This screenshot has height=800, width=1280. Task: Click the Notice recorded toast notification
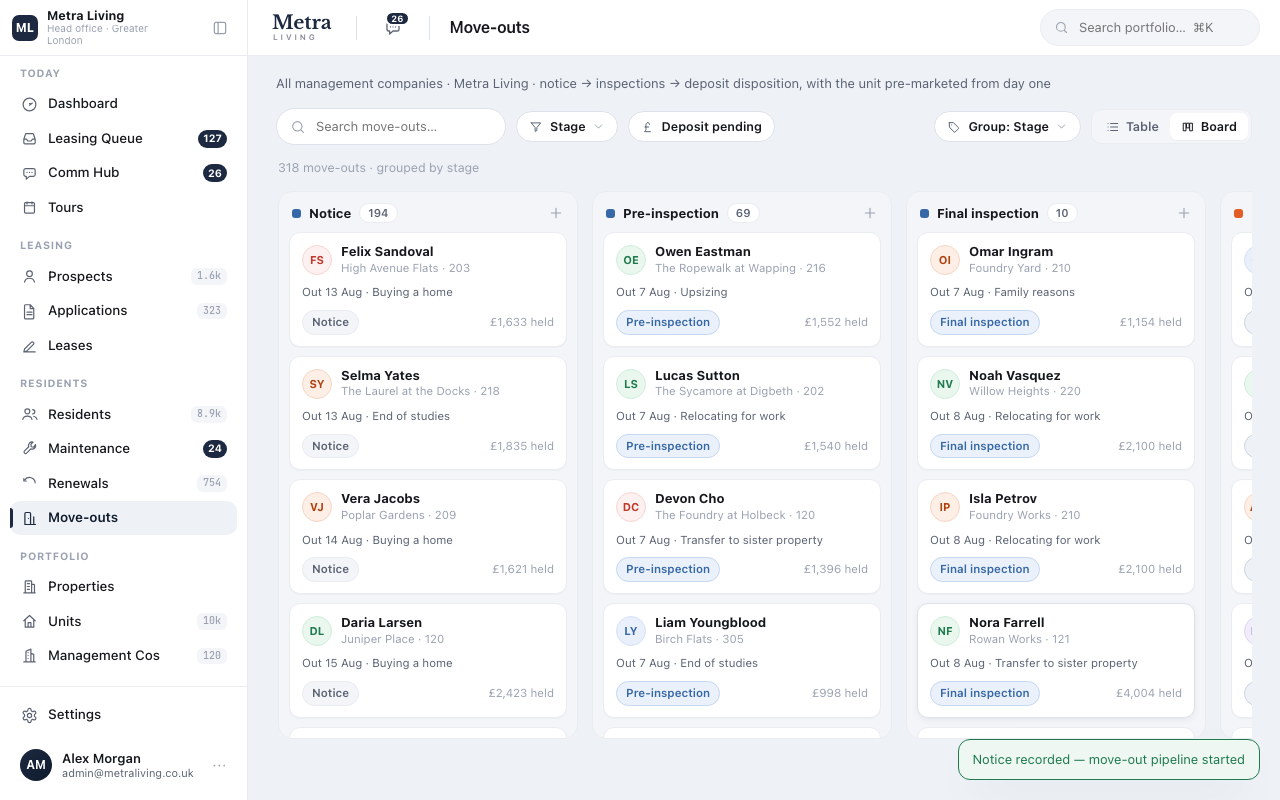tap(1108, 760)
